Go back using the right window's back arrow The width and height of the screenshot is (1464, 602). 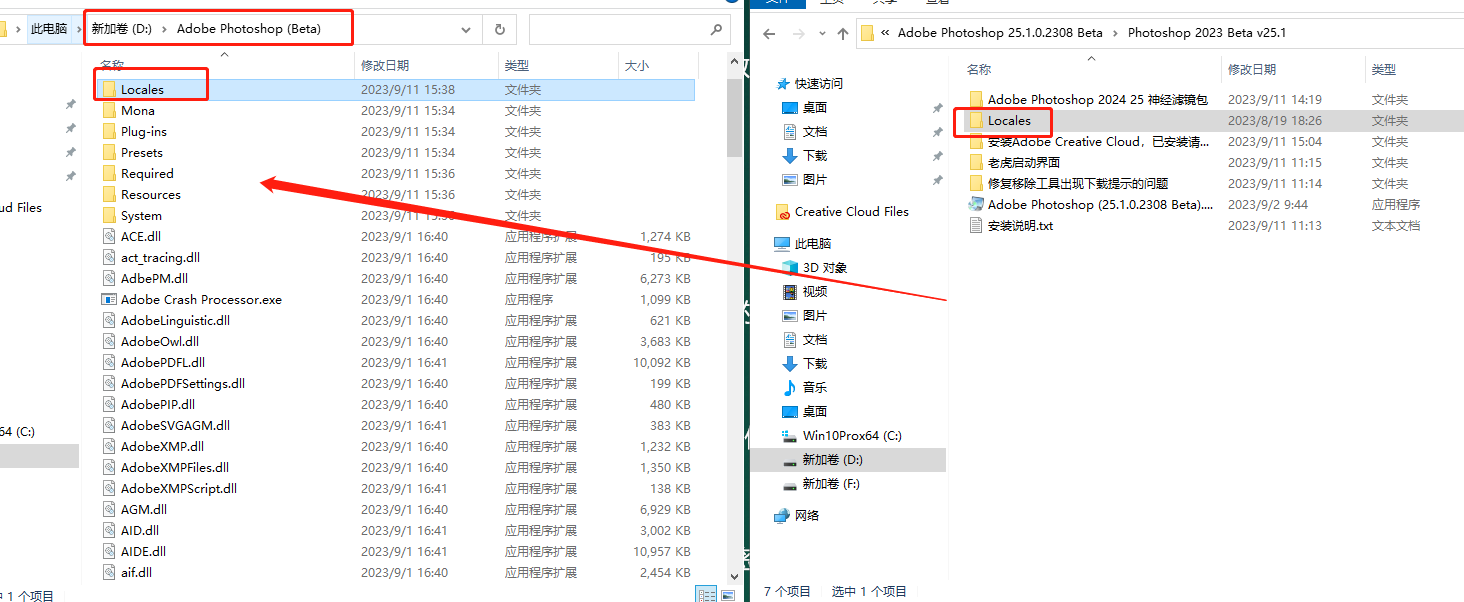click(x=769, y=33)
